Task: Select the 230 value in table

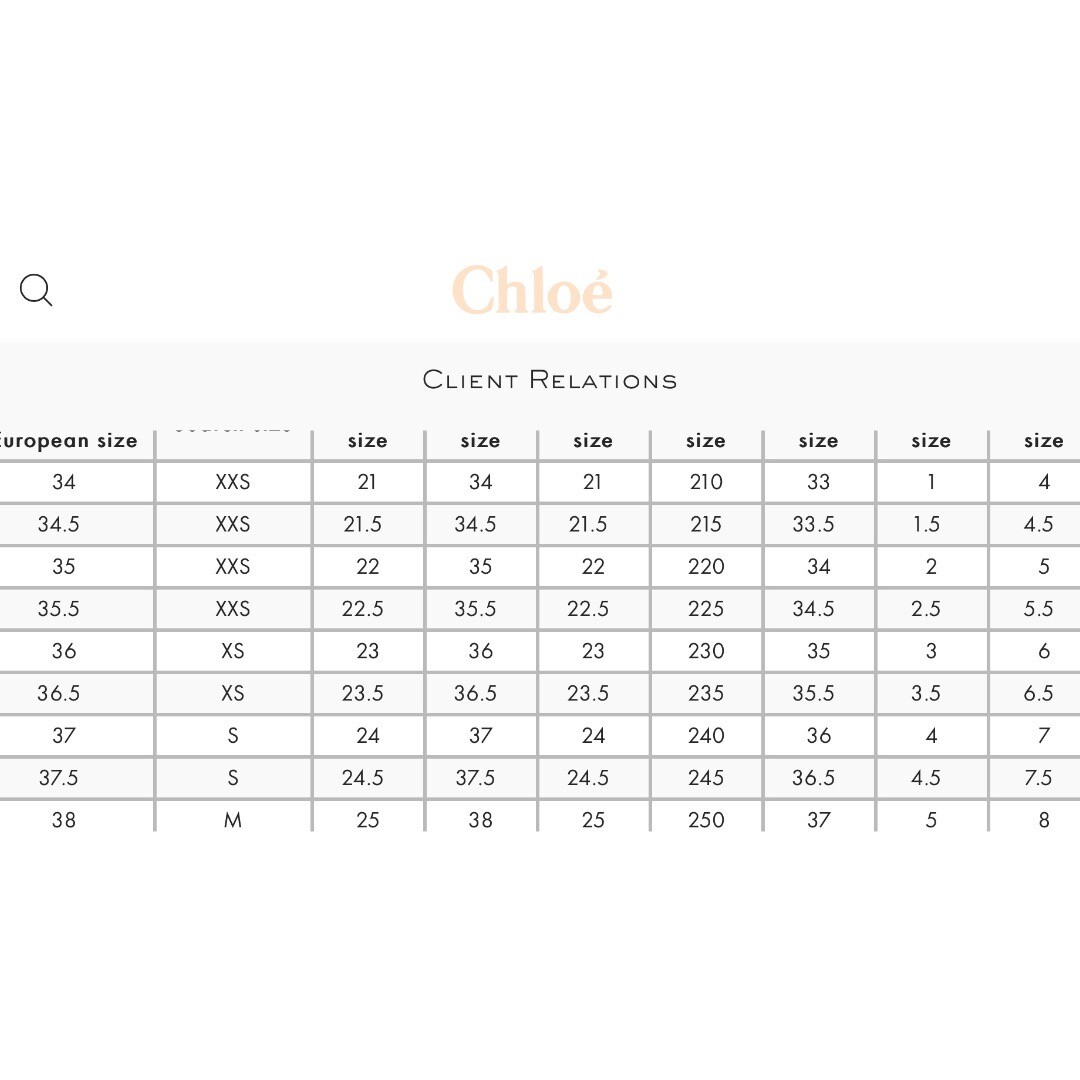Action: point(706,651)
